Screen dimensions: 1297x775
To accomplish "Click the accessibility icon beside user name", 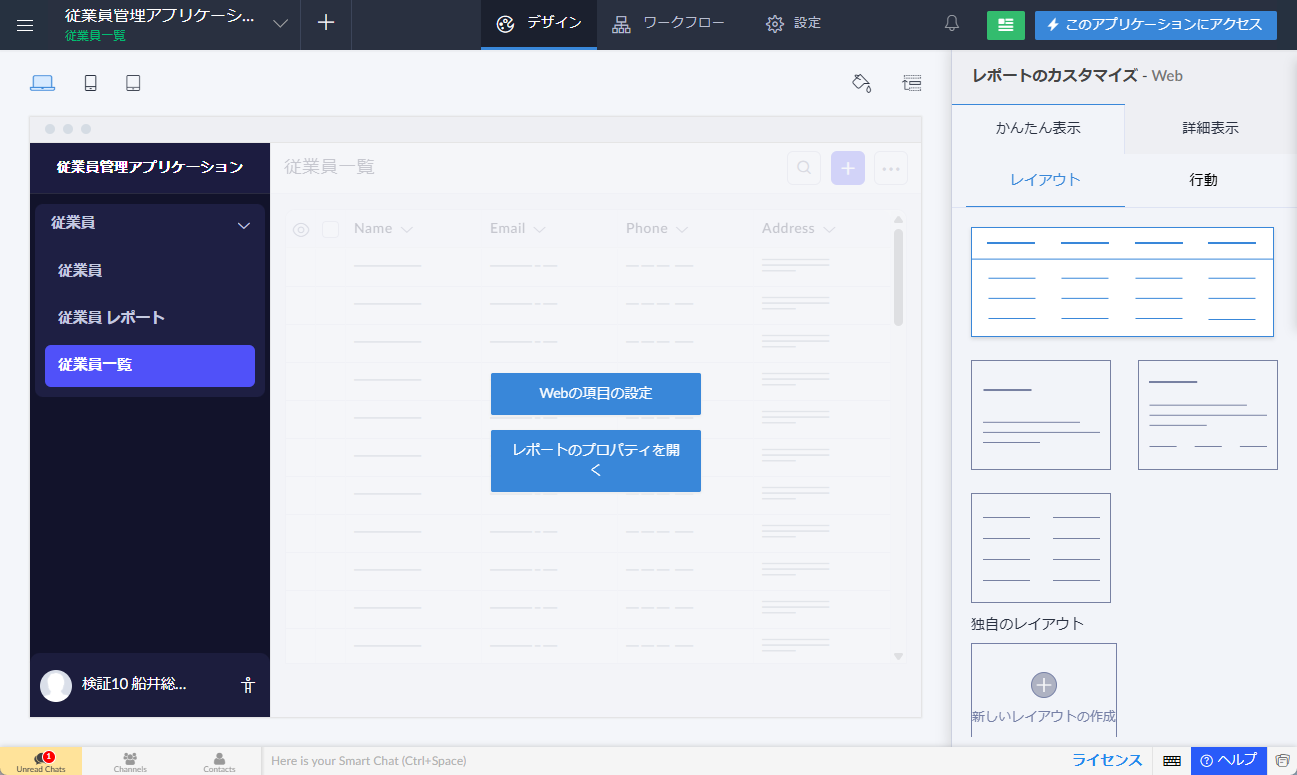I will (x=248, y=685).
